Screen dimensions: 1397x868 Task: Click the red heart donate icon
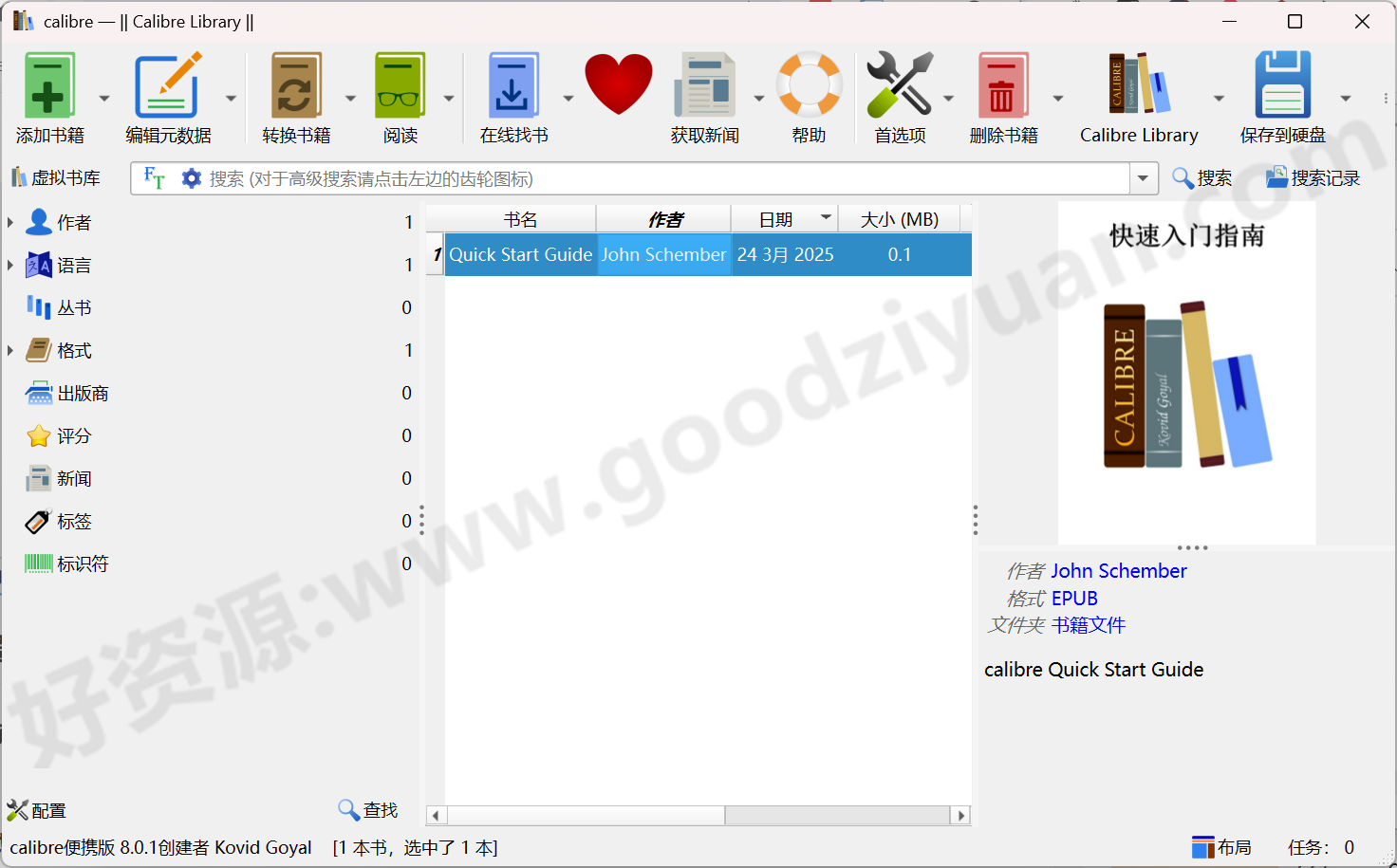click(619, 84)
